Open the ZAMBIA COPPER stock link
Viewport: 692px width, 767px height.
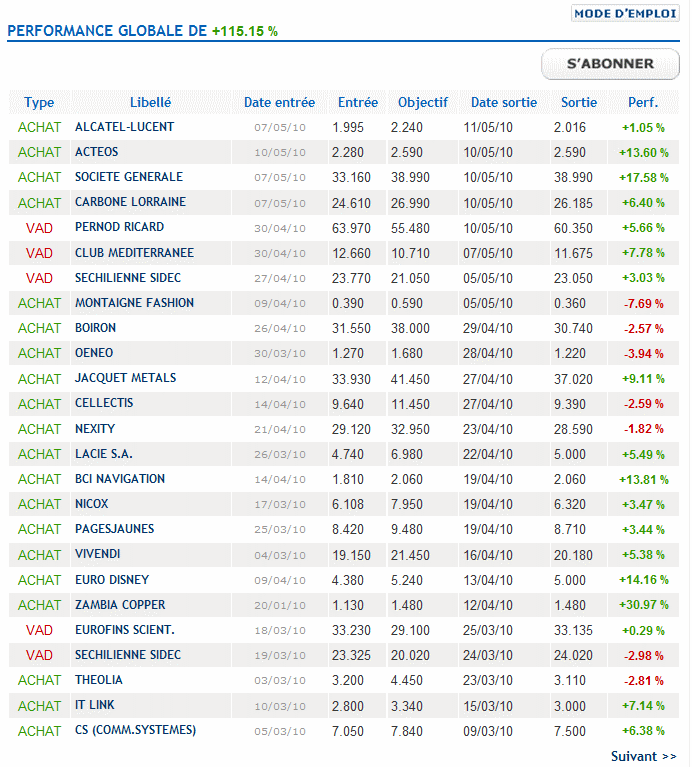coord(120,605)
